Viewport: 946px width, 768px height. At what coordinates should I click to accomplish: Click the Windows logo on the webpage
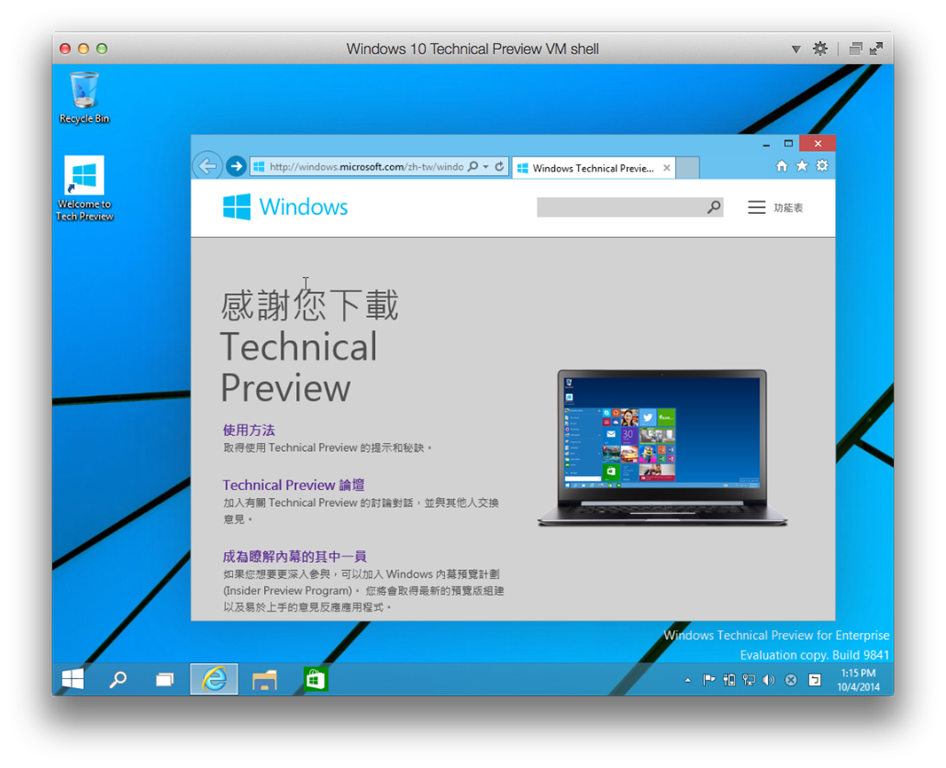pos(236,207)
